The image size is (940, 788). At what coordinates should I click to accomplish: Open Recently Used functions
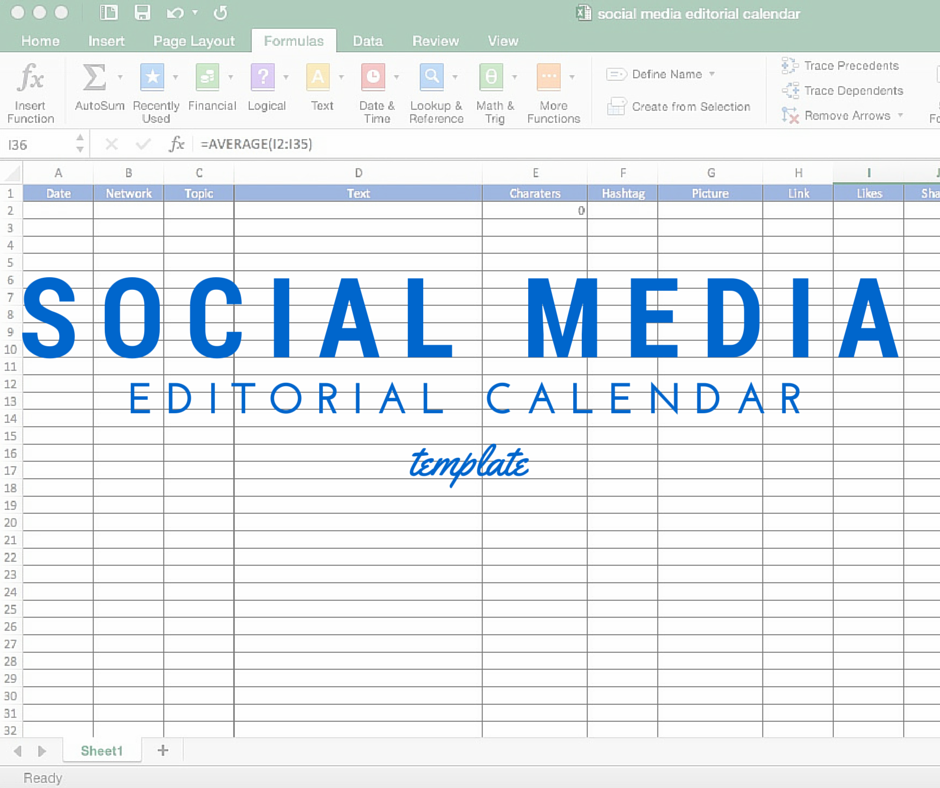tap(152, 77)
